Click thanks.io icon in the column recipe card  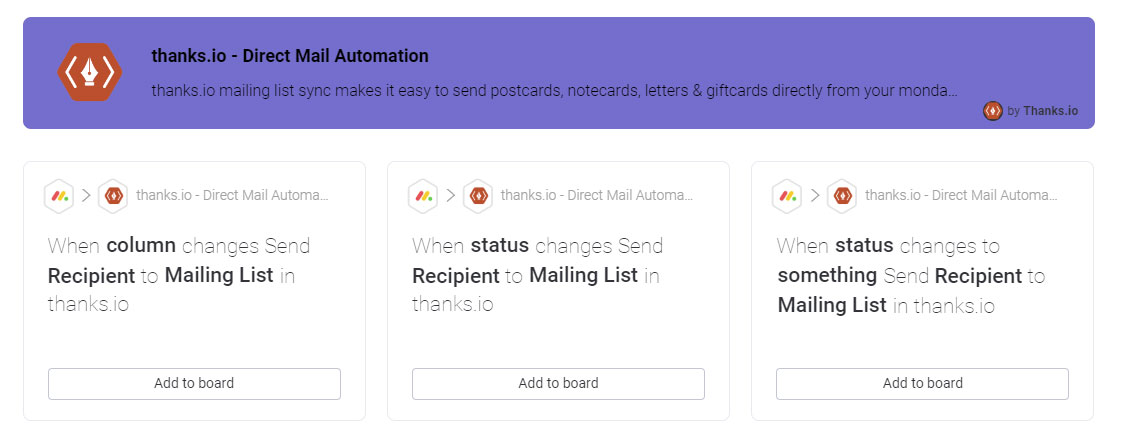tap(113, 196)
